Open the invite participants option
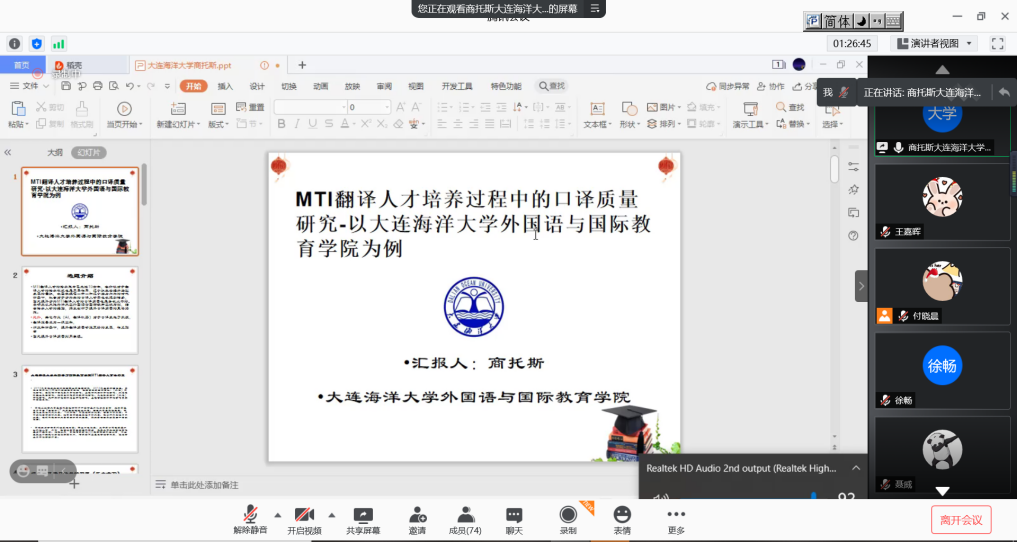 point(417,520)
